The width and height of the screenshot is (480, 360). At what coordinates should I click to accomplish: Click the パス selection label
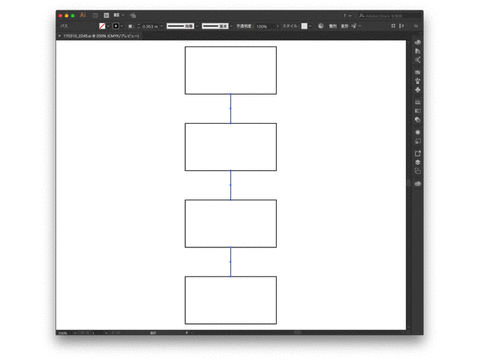64,26
